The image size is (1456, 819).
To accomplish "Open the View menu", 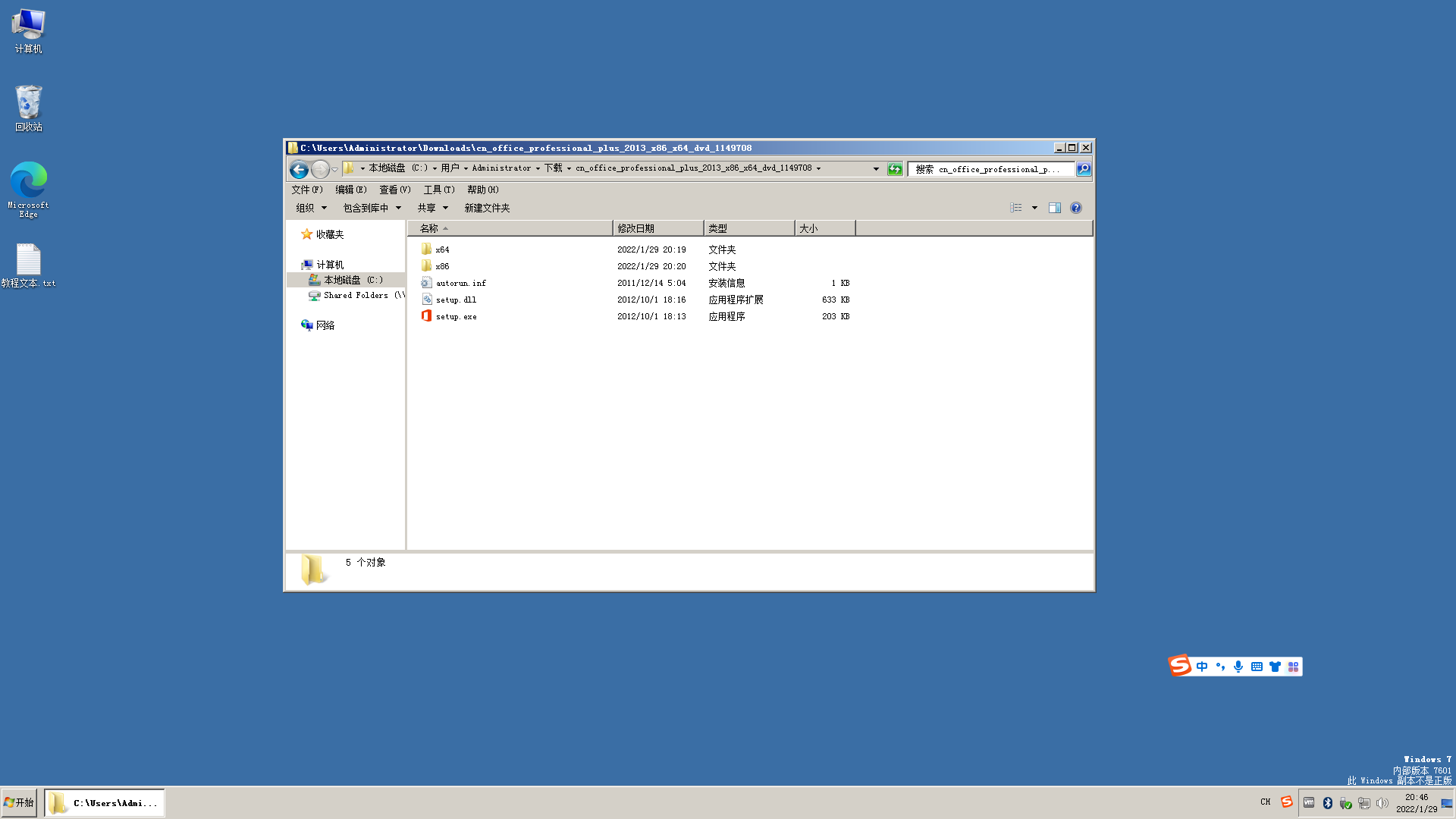I will tap(395, 190).
